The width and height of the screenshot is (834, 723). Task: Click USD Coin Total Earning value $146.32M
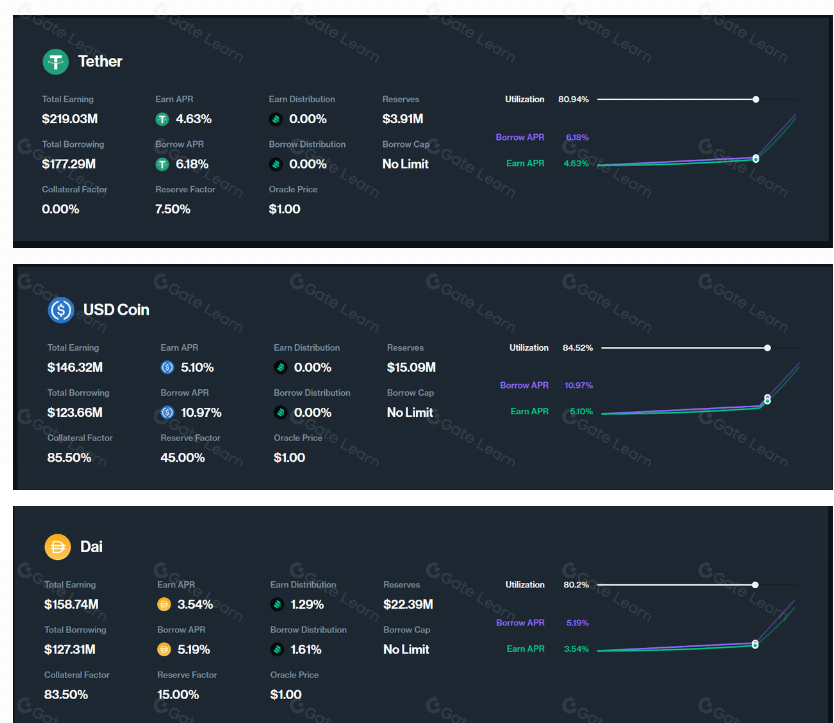(75, 368)
